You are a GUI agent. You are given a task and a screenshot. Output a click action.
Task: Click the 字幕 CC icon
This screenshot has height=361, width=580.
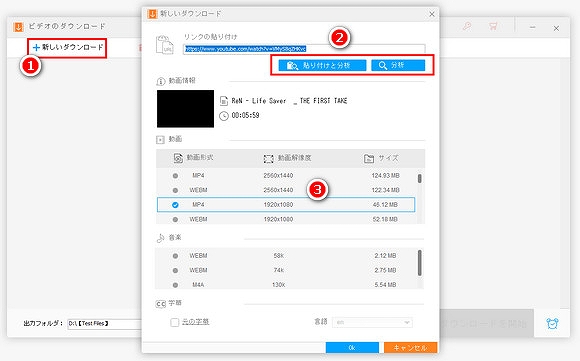161,304
